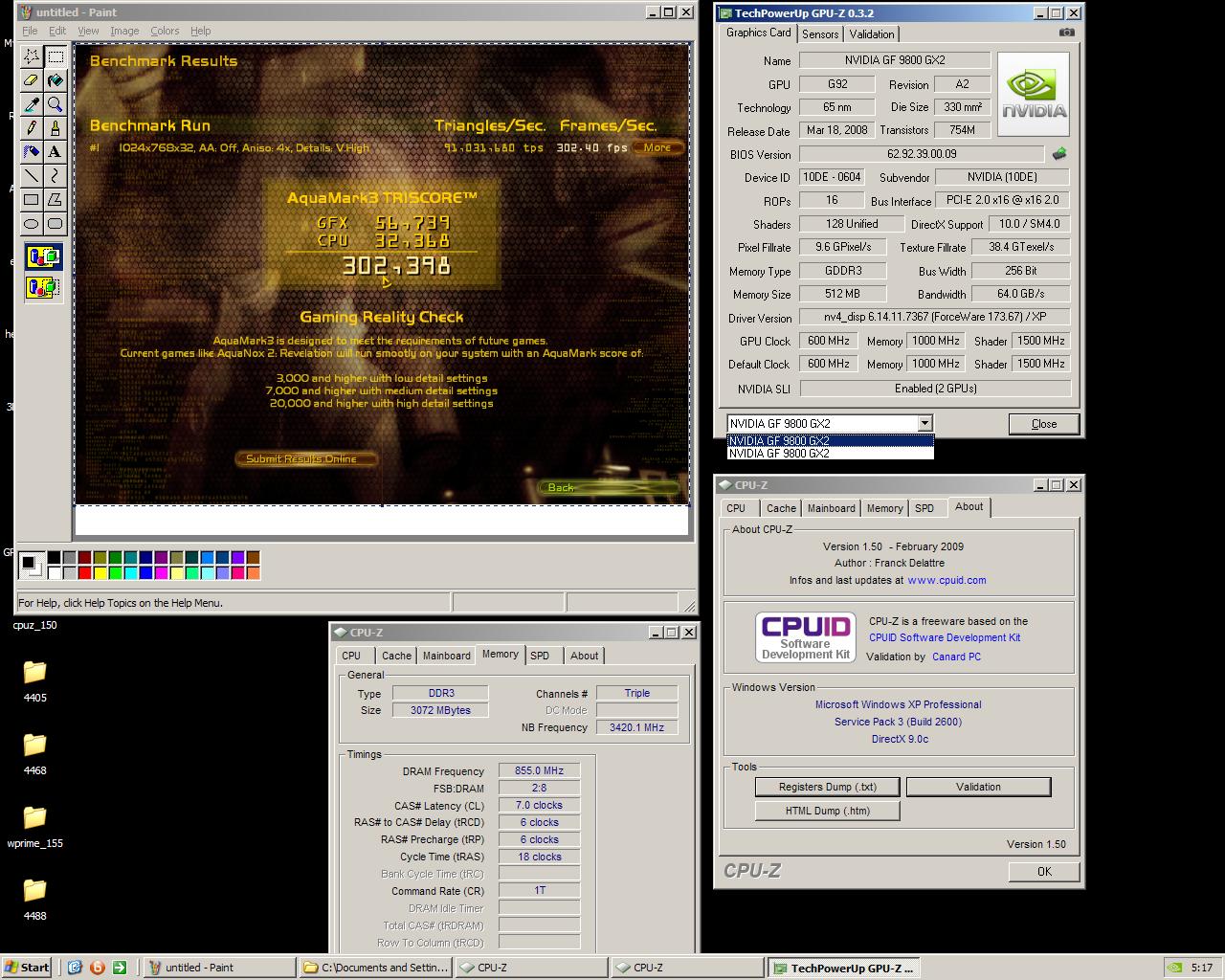Select the rectangular Select tool in Paint
Image resolution: width=1225 pixels, height=980 pixels.
click(56, 56)
